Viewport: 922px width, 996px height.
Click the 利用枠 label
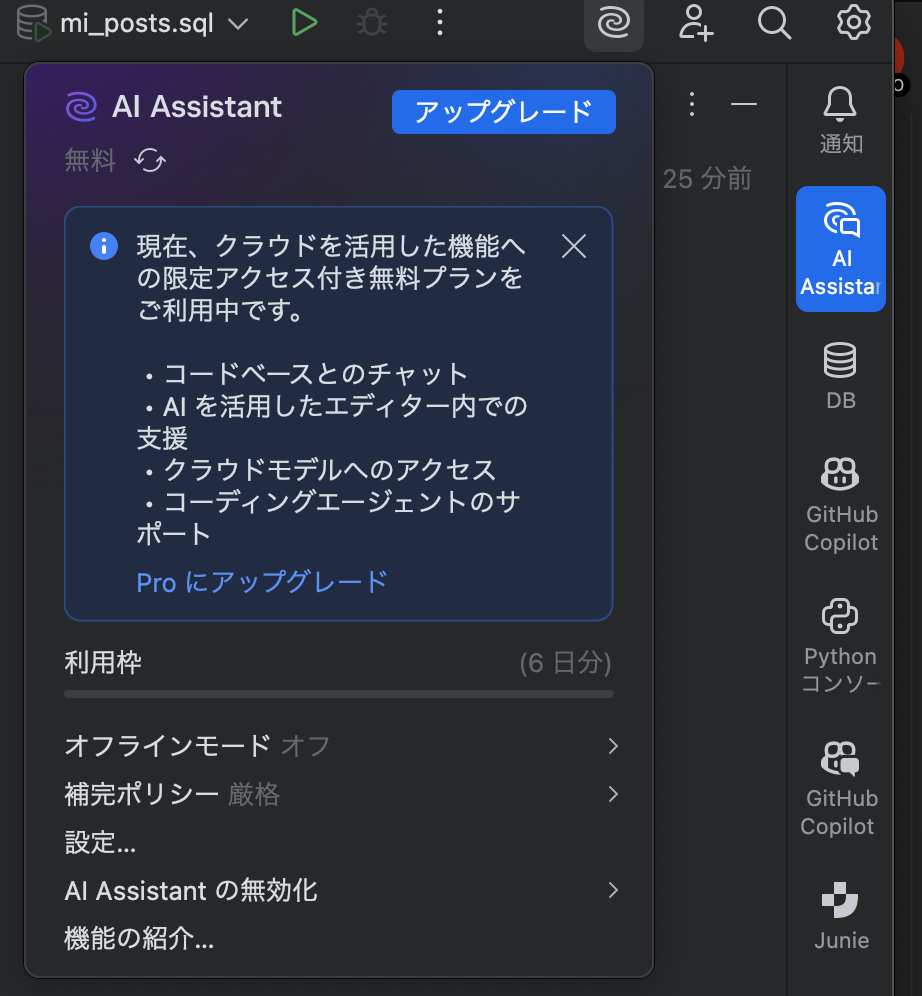103,663
